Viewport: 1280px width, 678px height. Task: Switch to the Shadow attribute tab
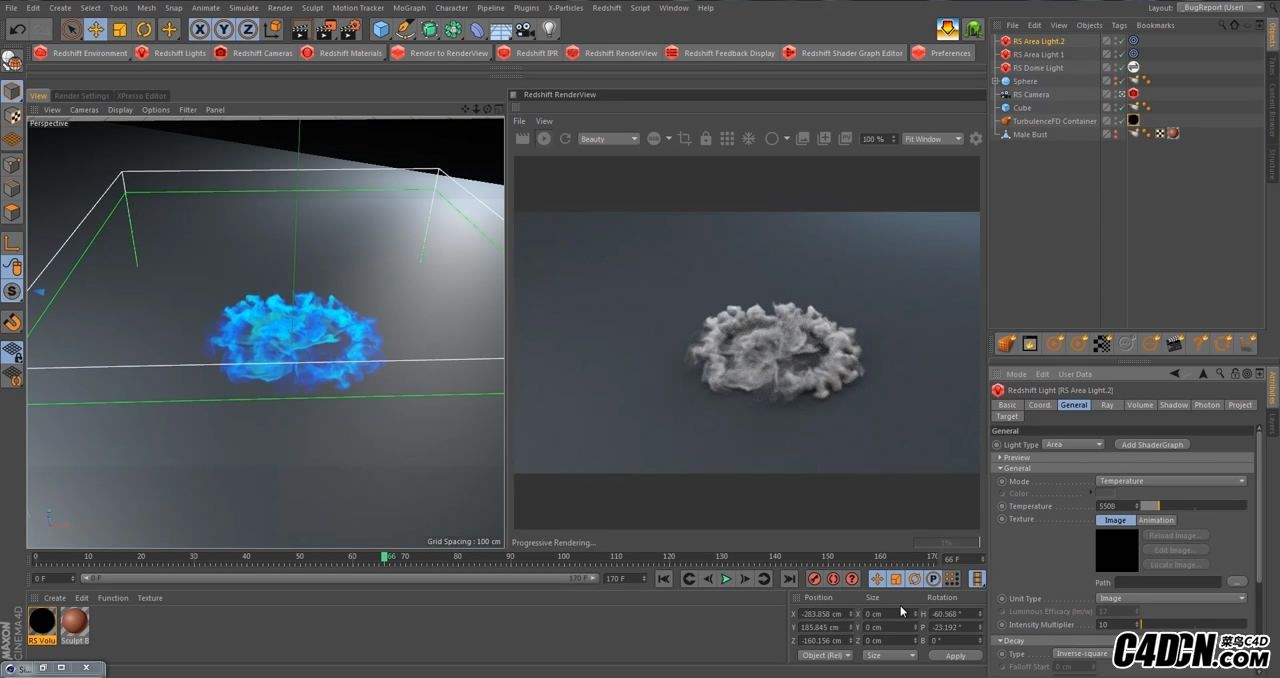click(x=1174, y=405)
